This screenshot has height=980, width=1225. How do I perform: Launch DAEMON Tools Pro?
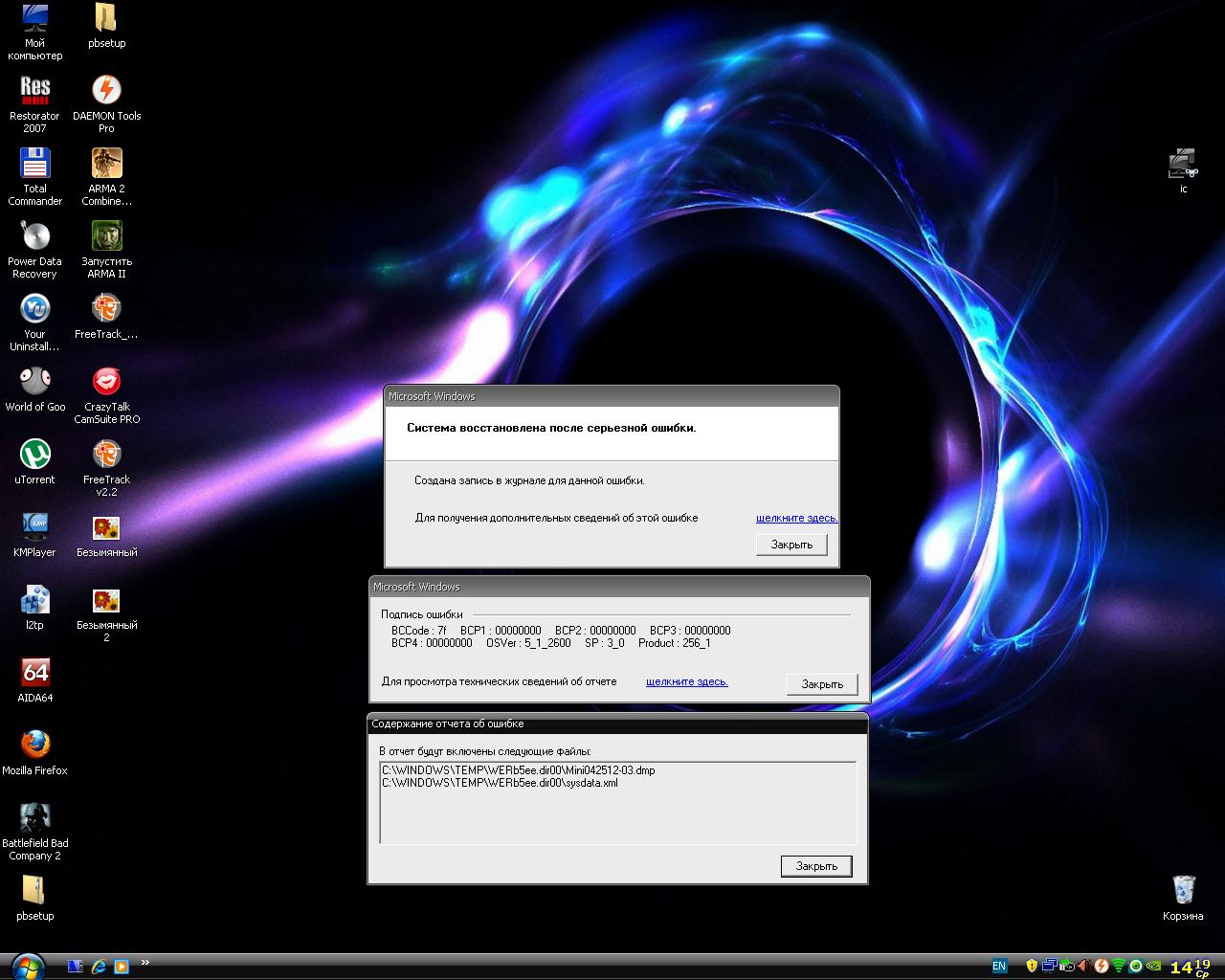click(106, 104)
